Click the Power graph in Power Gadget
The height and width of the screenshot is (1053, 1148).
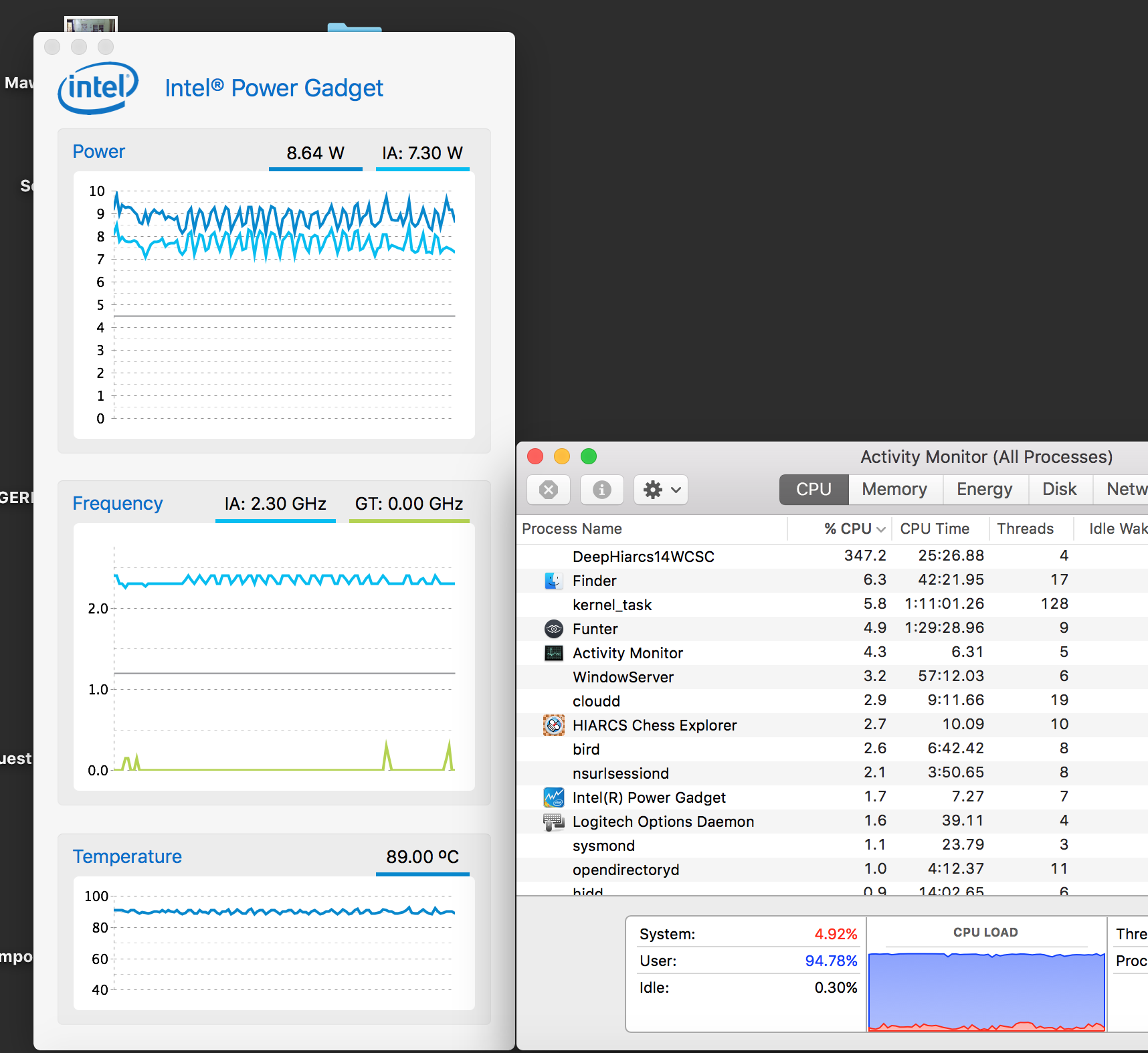(x=274, y=305)
